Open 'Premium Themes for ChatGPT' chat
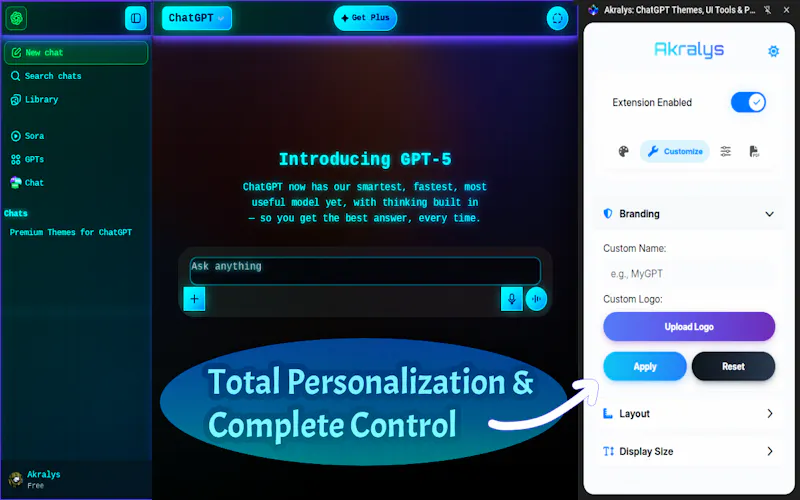This screenshot has width=800, height=500. 71,232
